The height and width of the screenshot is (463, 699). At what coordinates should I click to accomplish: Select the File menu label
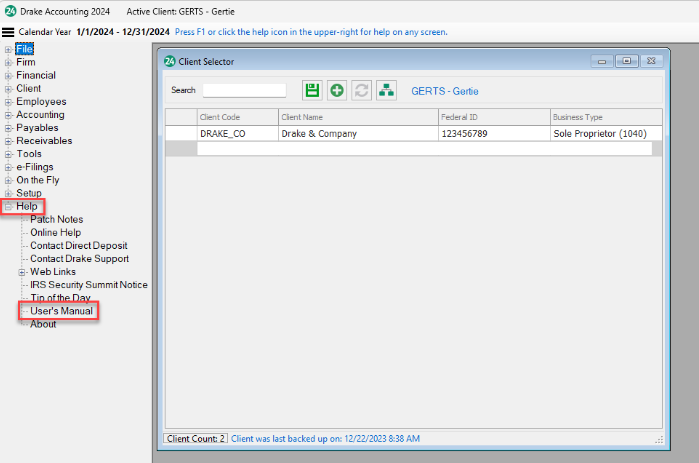(x=25, y=49)
